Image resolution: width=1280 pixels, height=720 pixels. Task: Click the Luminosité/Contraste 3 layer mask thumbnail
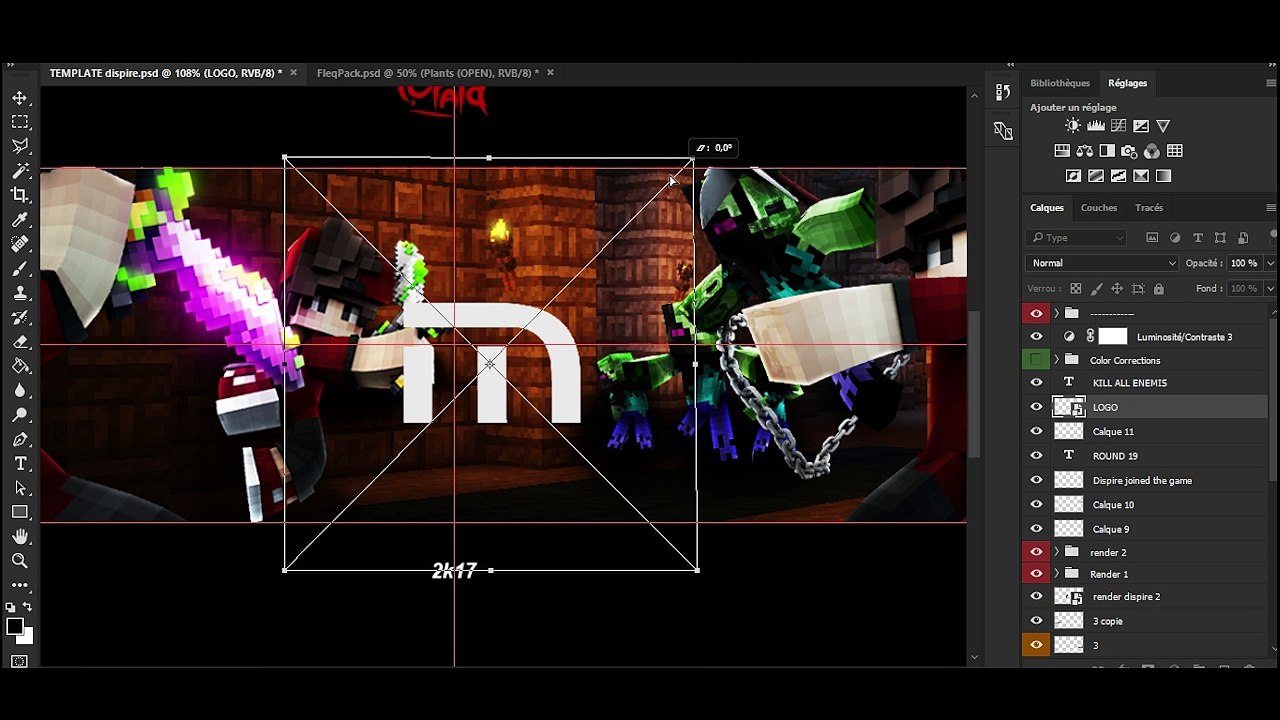tap(1113, 337)
